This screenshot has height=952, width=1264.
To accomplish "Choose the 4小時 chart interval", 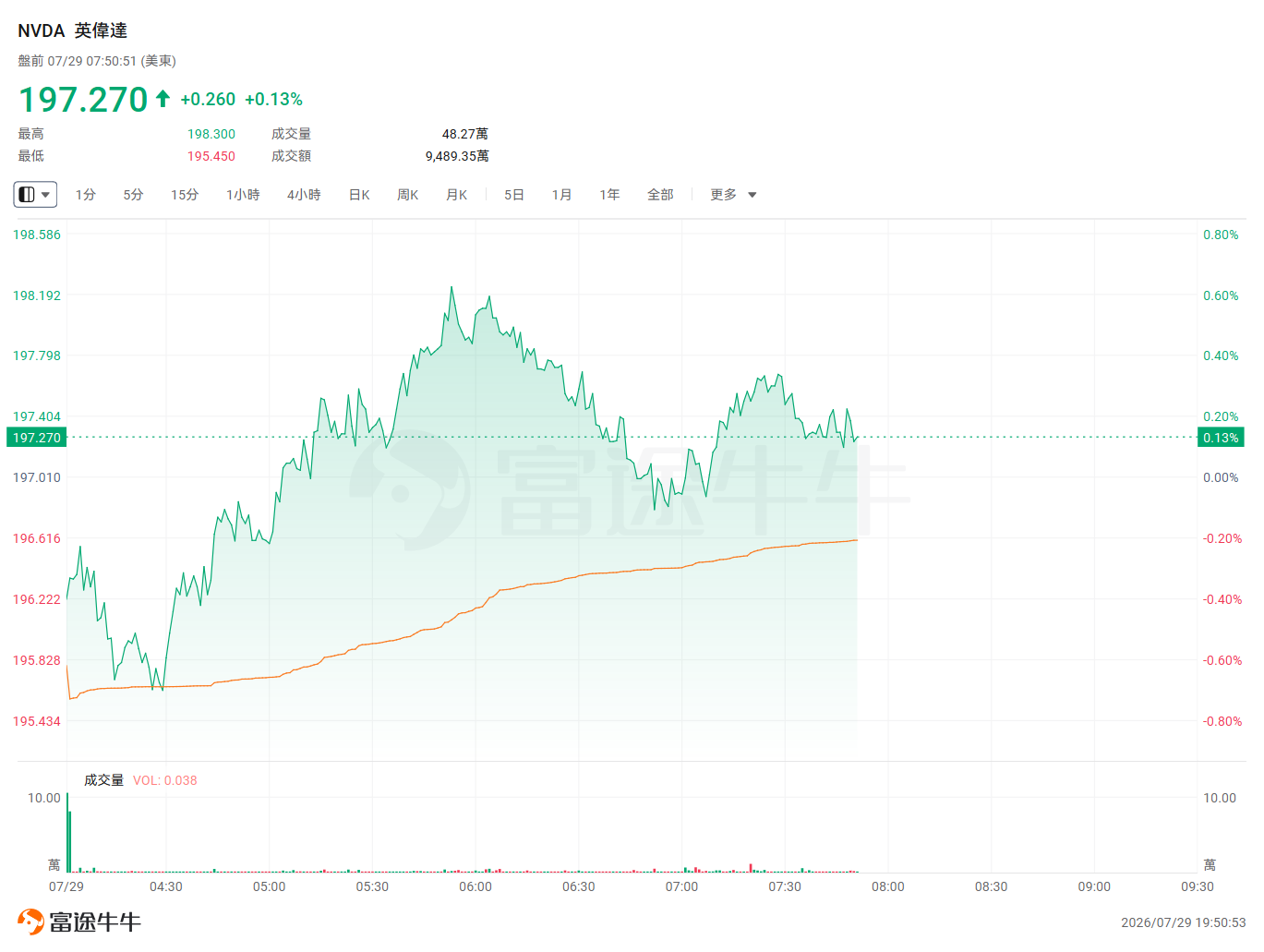I will coord(304,195).
